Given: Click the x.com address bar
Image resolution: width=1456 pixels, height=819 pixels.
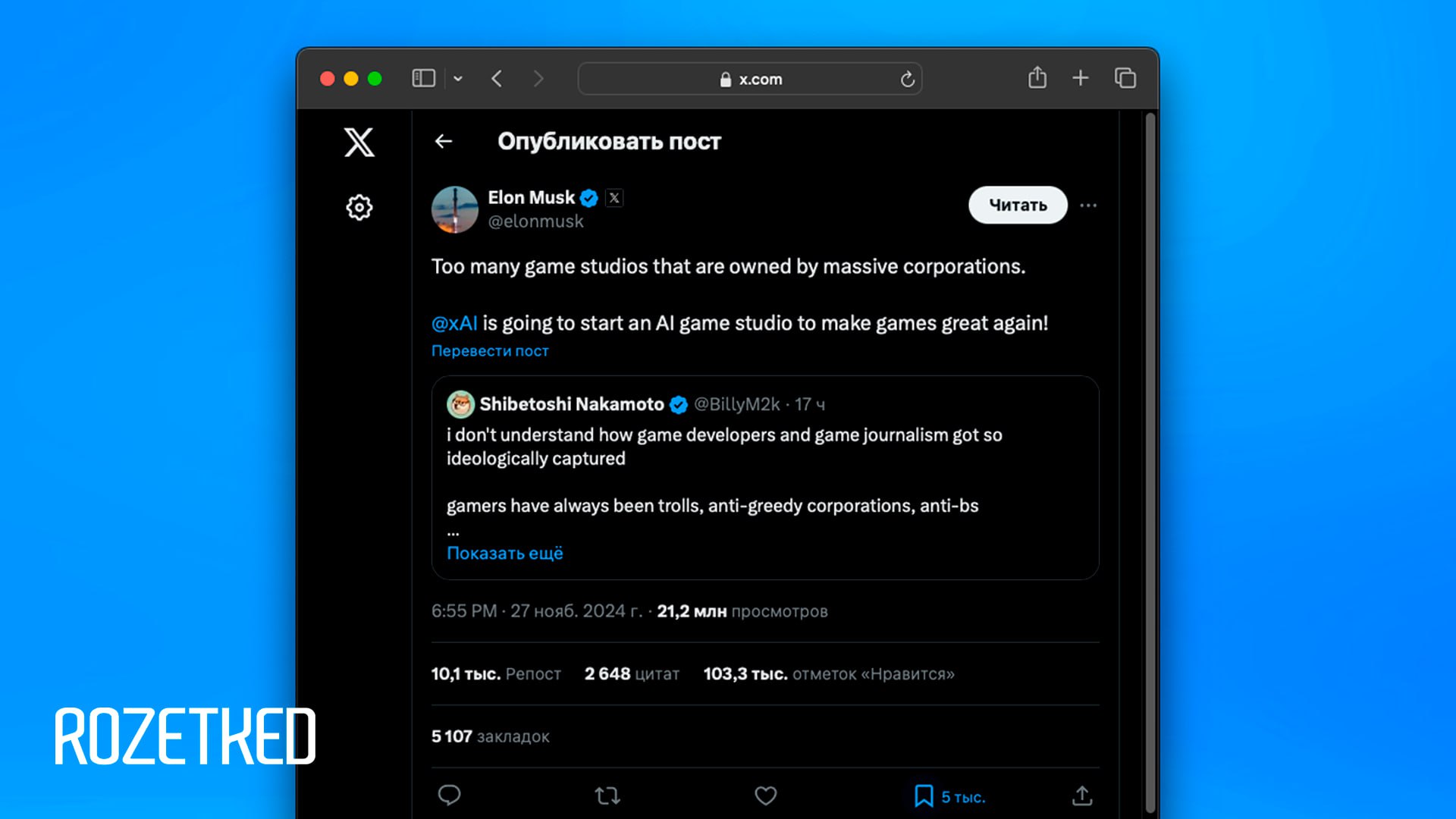Looking at the screenshot, I should [750, 79].
